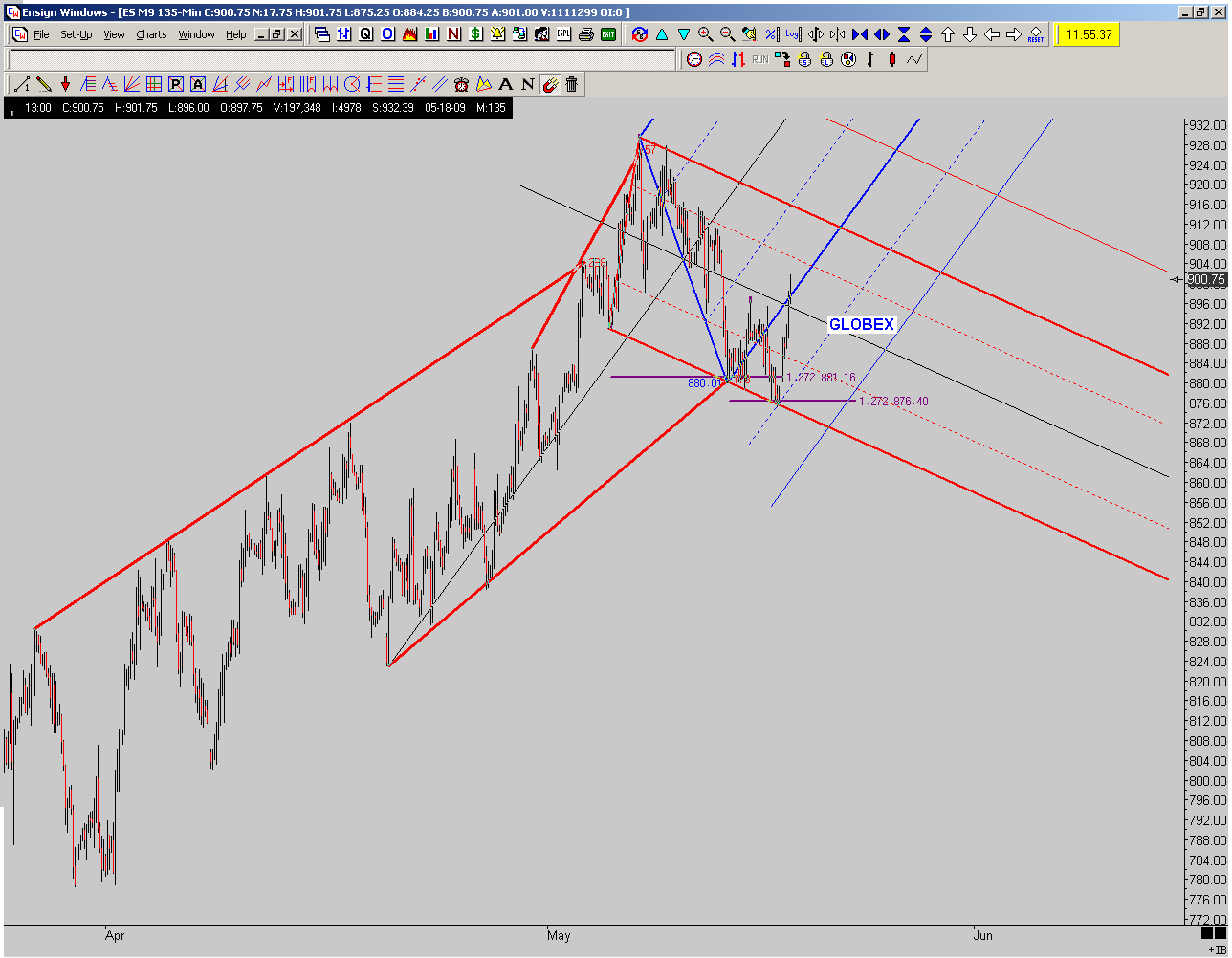1232x958 pixels.
Task: Select the circle cycle drawing tool
Action: point(352,84)
